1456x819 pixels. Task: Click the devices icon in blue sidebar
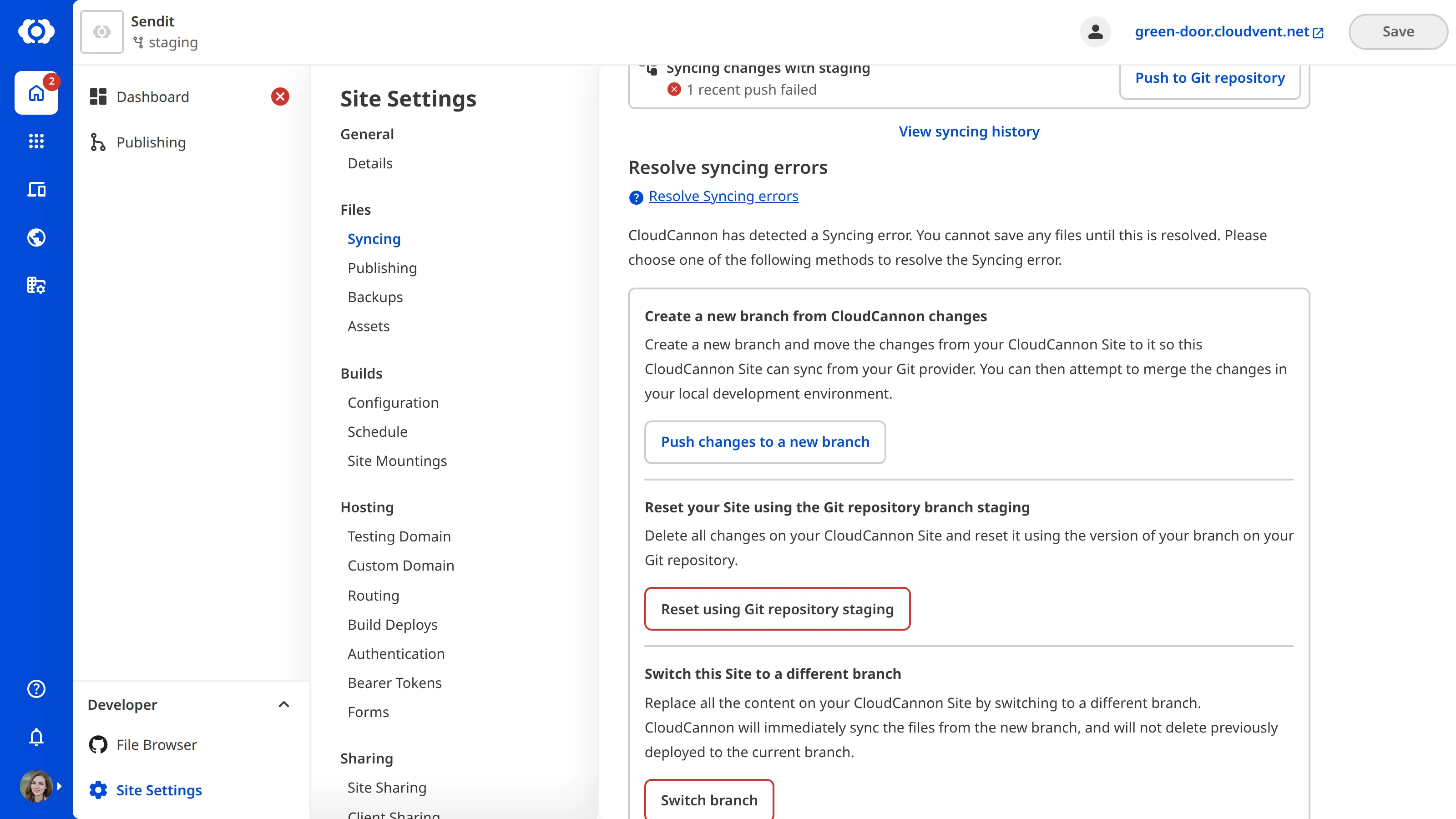[x=36, y=189]
